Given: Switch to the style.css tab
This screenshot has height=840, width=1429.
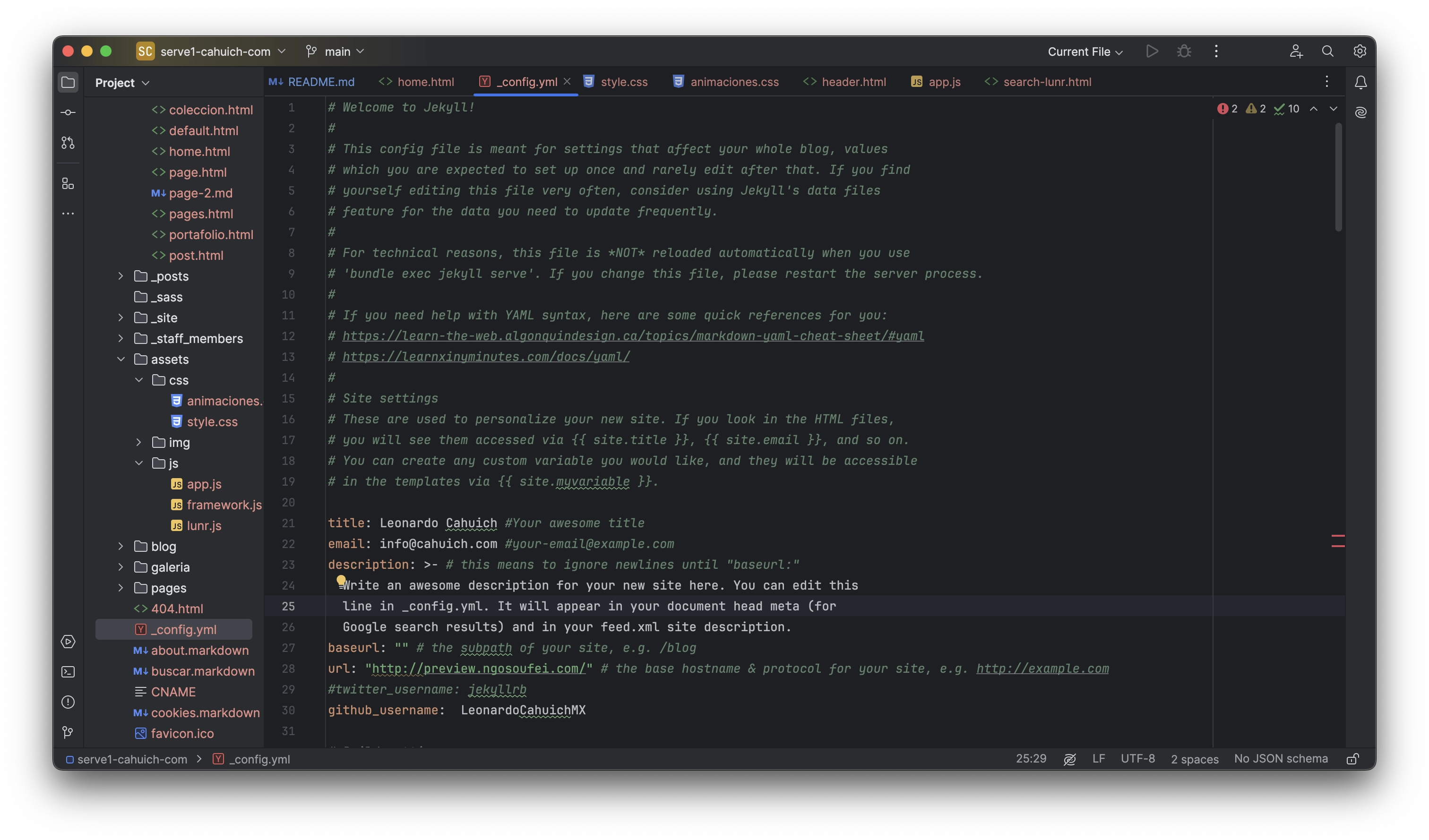Looking at the screenshot, I should tap(623, 82).
